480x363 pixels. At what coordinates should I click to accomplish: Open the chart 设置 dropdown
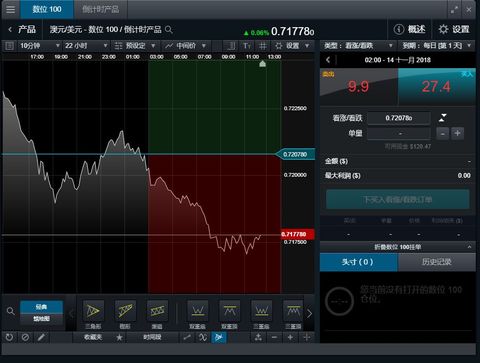click(293, 46)
